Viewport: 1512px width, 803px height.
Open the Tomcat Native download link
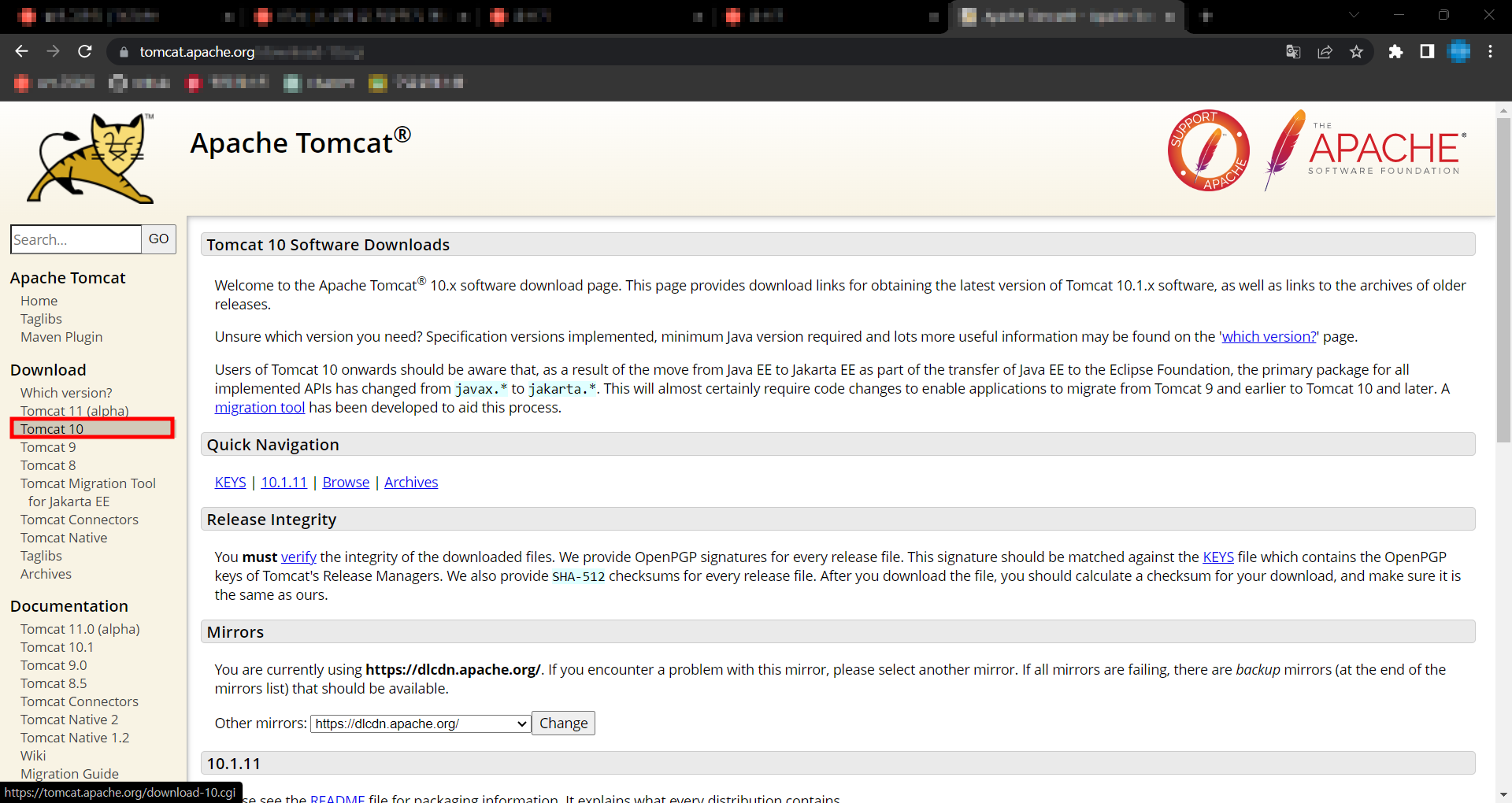[64, 538]
